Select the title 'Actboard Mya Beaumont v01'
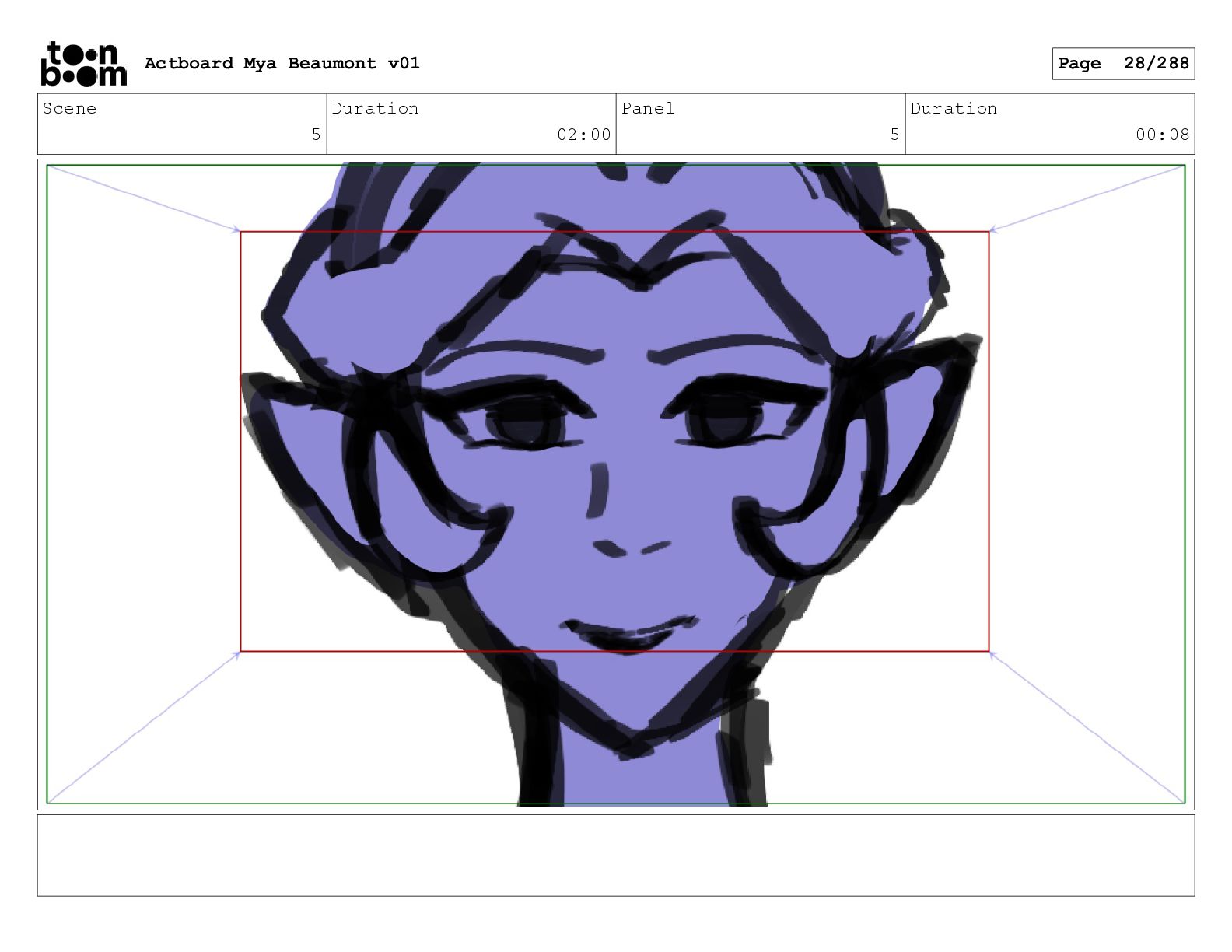 coord(282,63)
